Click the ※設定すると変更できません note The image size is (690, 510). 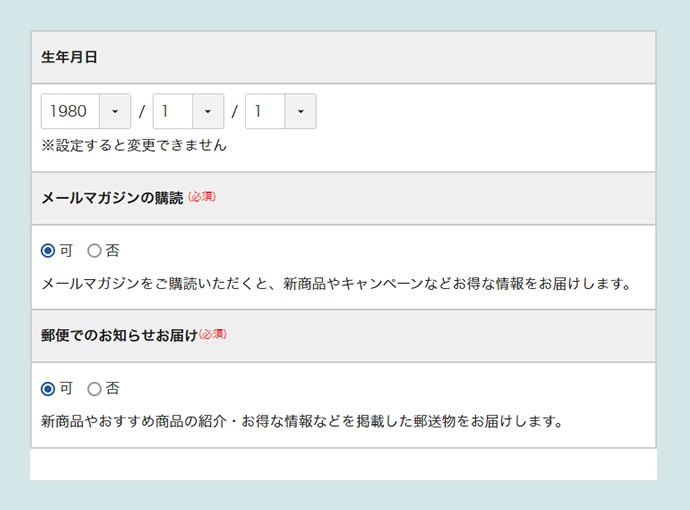point(134,146)
